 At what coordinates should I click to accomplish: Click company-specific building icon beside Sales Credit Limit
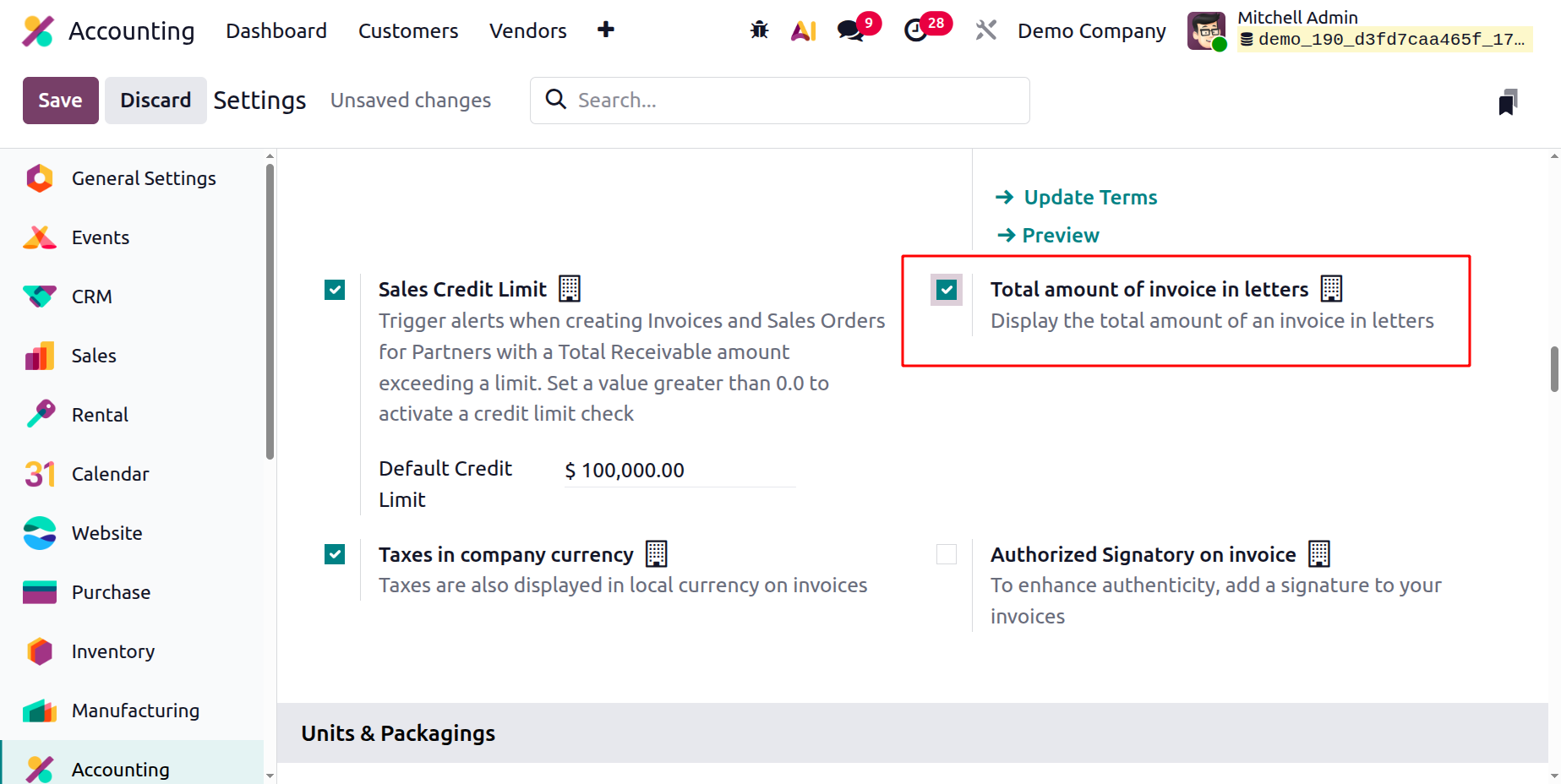570,289
